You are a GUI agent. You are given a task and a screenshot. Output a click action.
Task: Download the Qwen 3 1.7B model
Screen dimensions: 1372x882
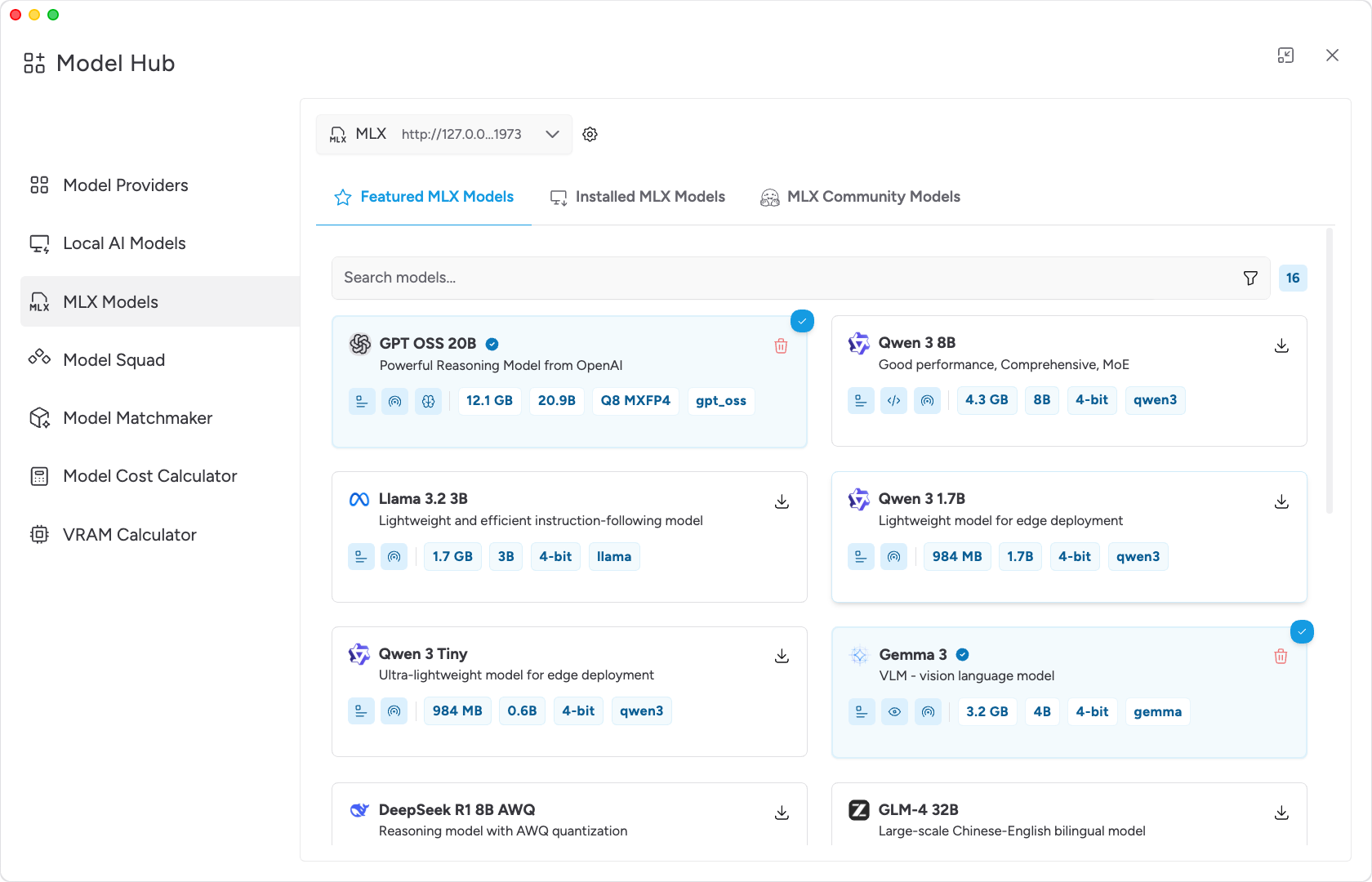coord(1281,501)
